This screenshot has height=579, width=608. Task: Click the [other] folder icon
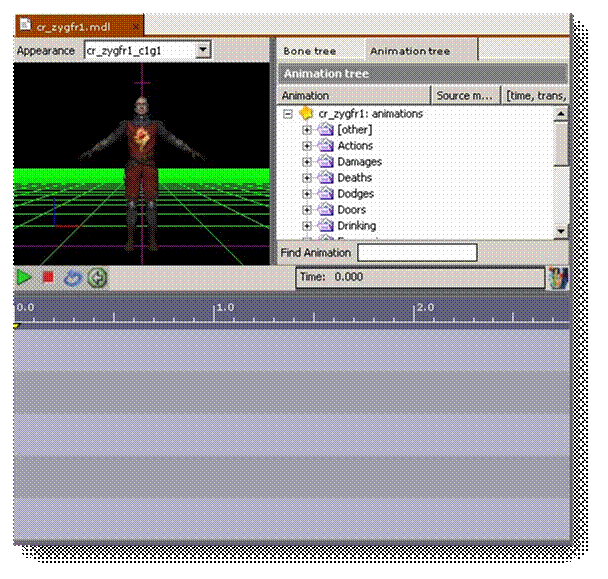pyautogui.click(x=325, y=129)
